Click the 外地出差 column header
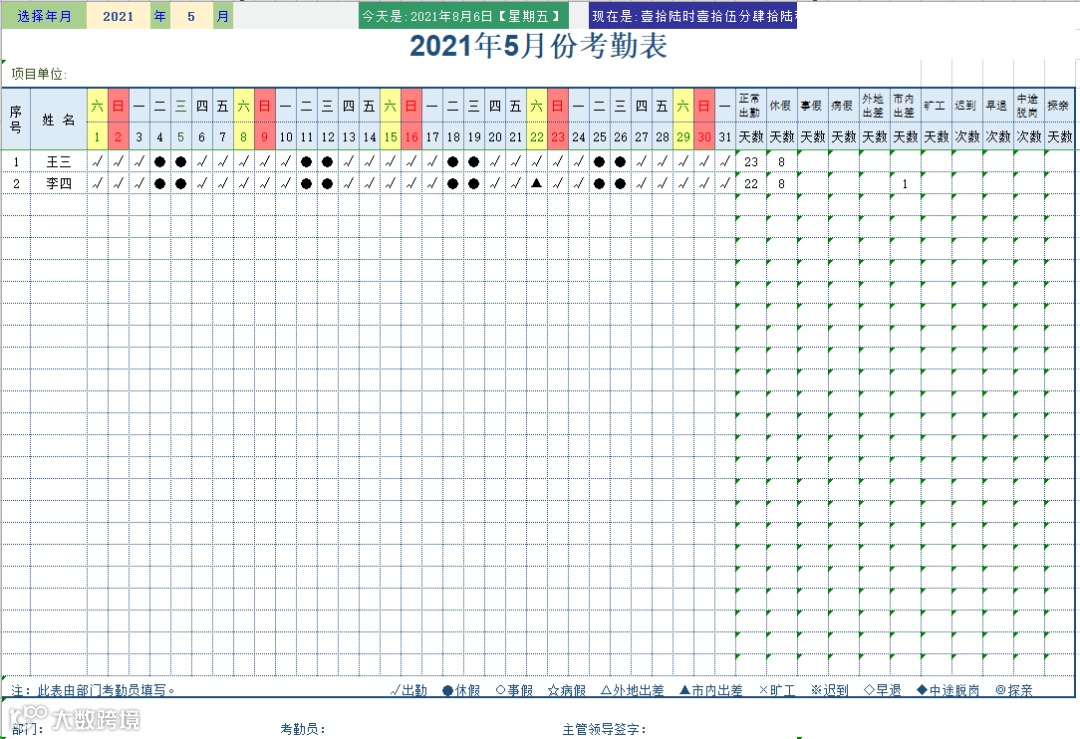This screenshot has height=739, width=1080. click(874, 105)
